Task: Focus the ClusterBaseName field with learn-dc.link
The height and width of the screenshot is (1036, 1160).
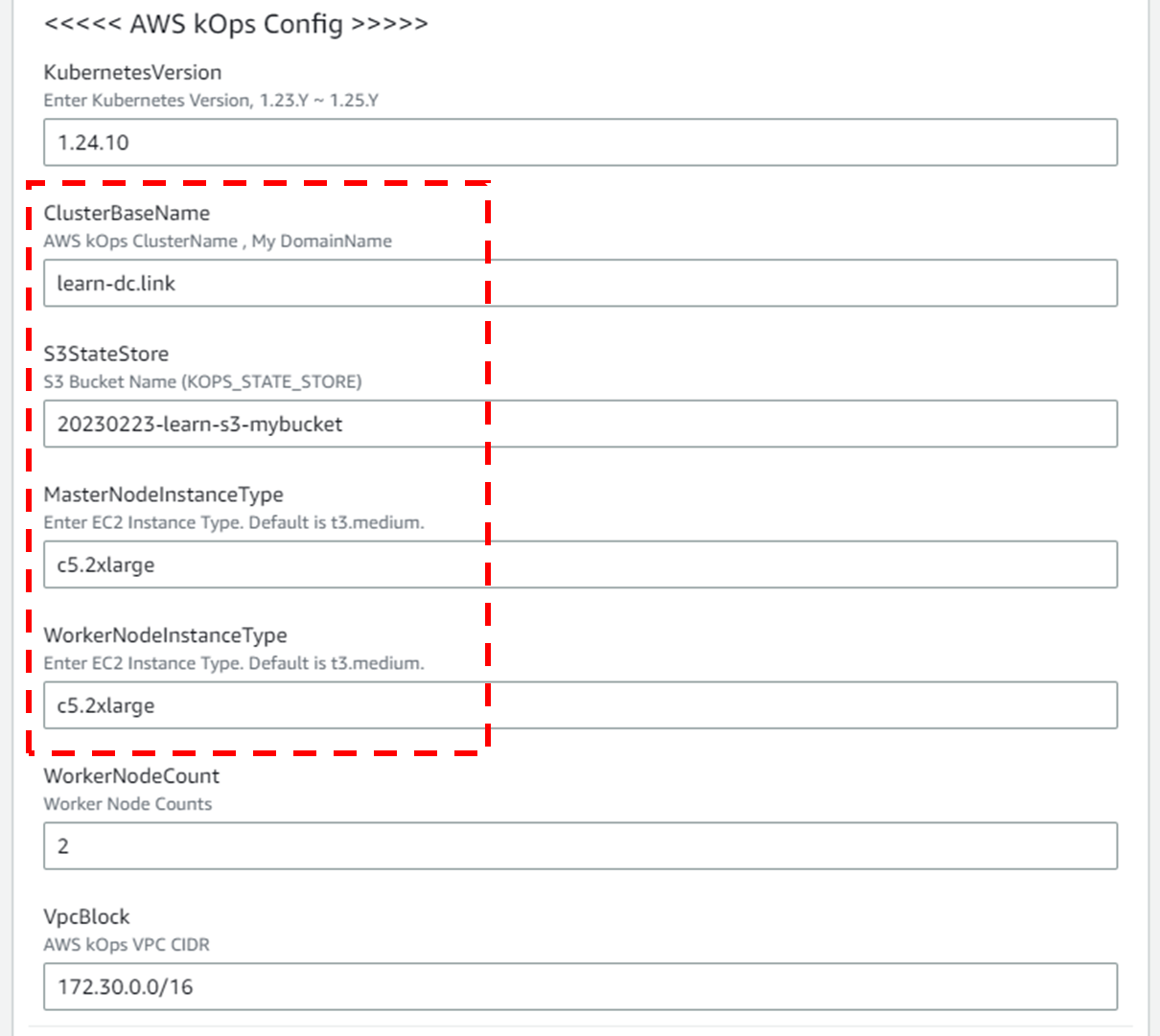Action: point(579,284)
